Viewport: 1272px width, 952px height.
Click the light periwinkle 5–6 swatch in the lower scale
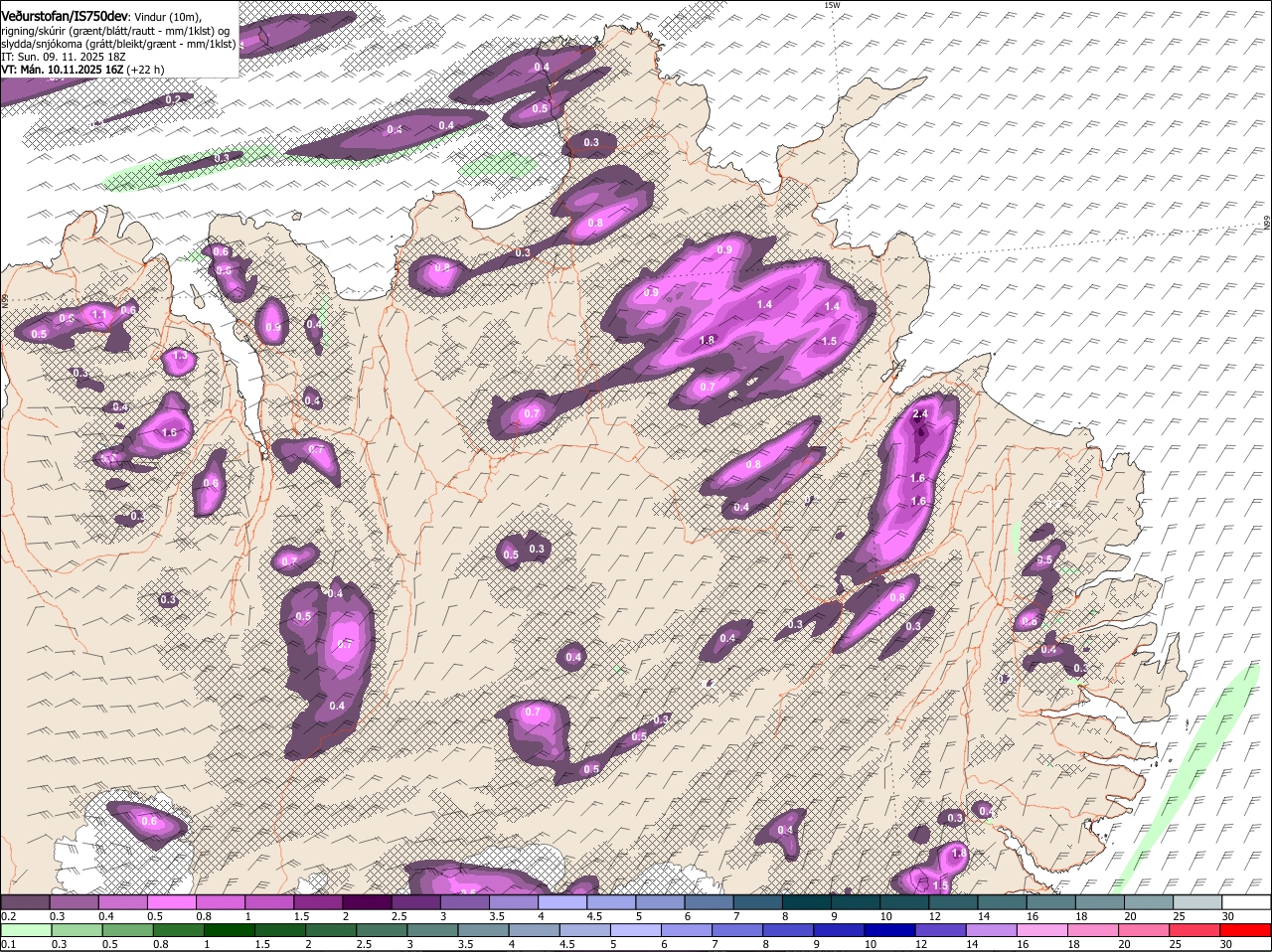636,930
